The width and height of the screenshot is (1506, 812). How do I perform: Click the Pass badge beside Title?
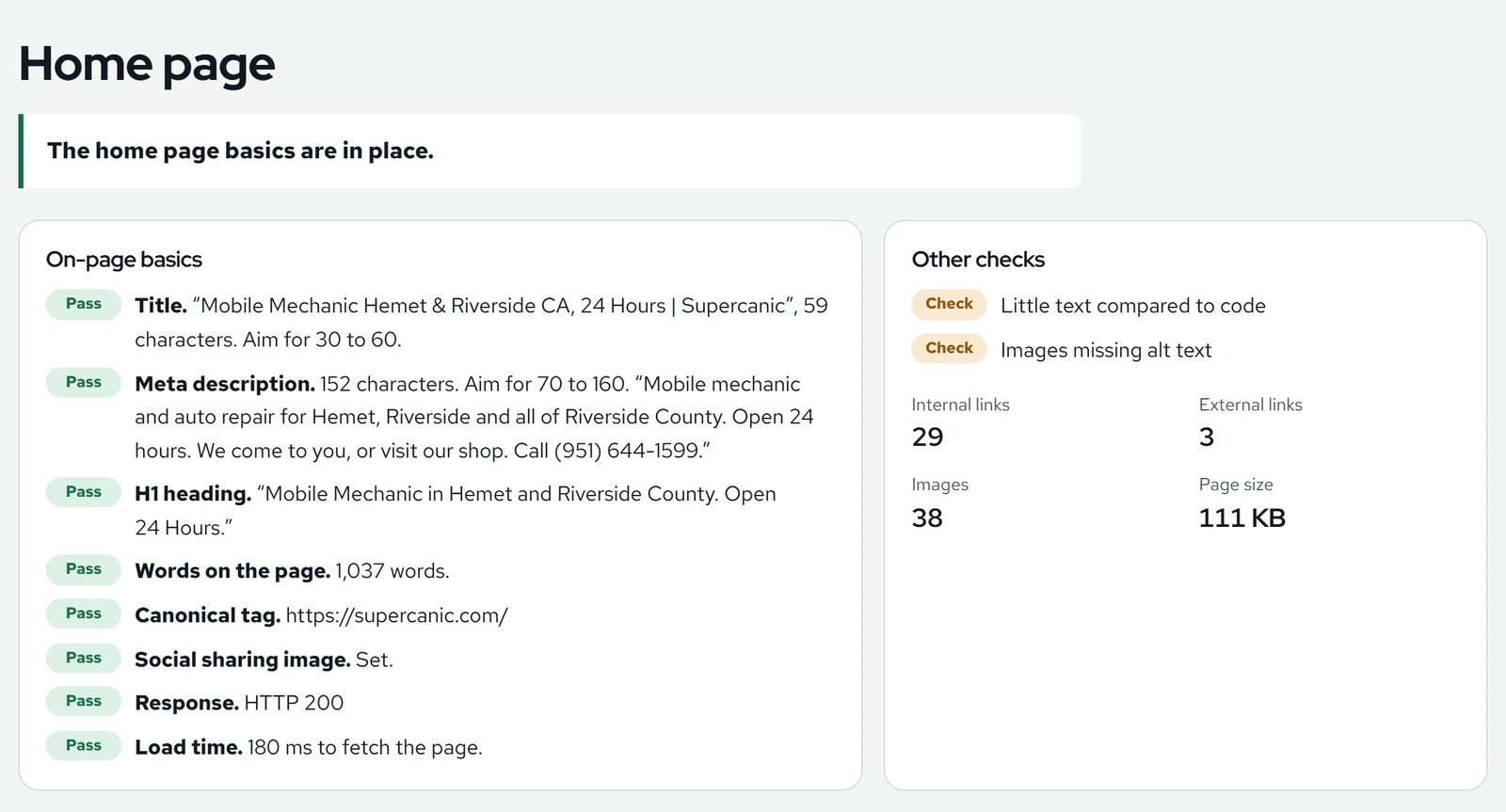click(x=84, y=304)
